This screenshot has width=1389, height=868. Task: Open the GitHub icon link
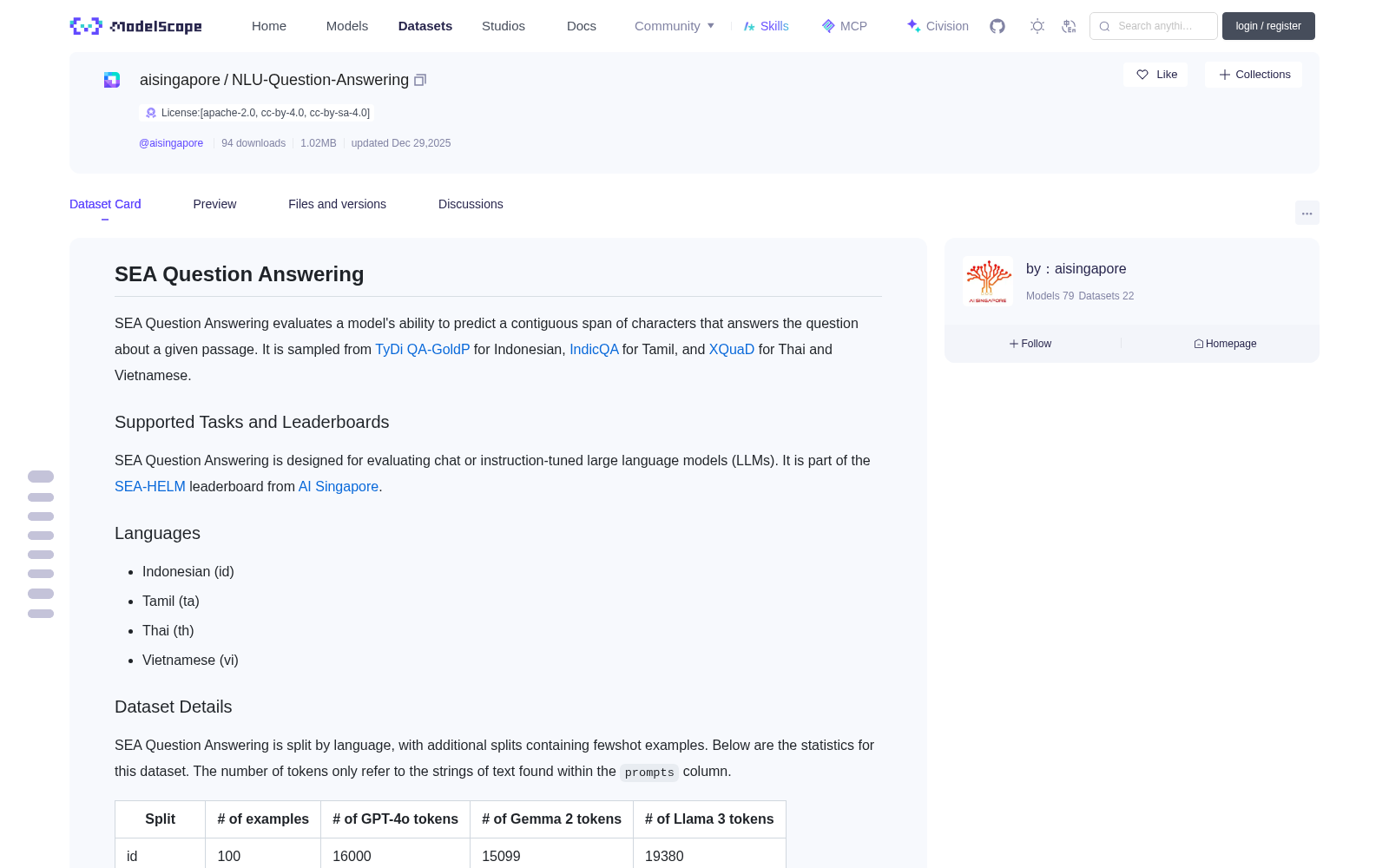(997, 26)
